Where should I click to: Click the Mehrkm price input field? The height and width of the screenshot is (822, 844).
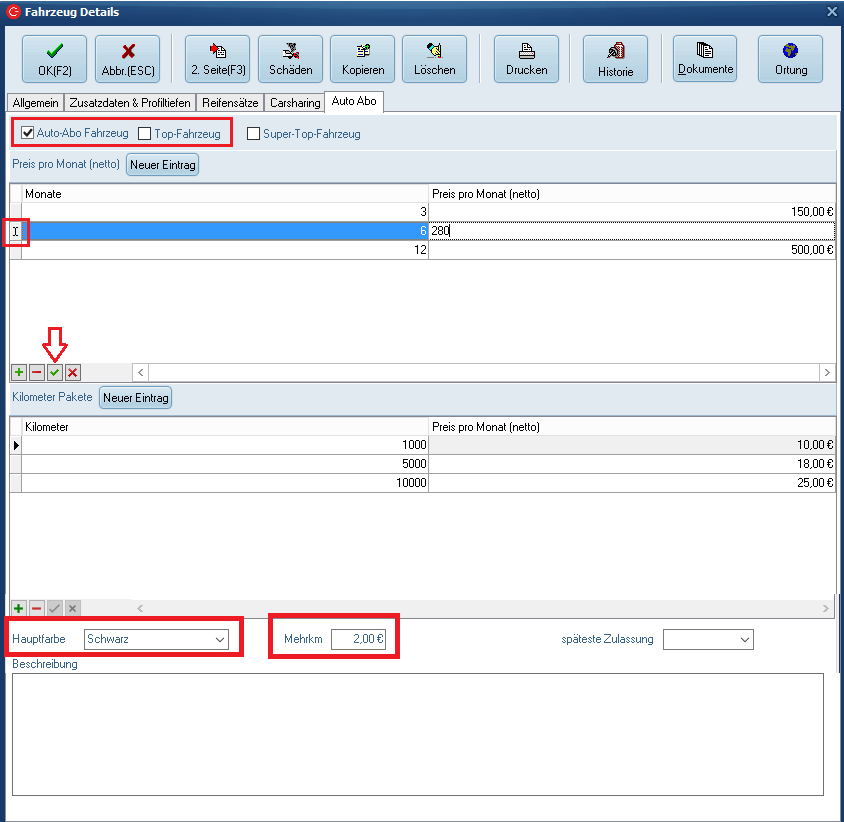click(359, 639)
